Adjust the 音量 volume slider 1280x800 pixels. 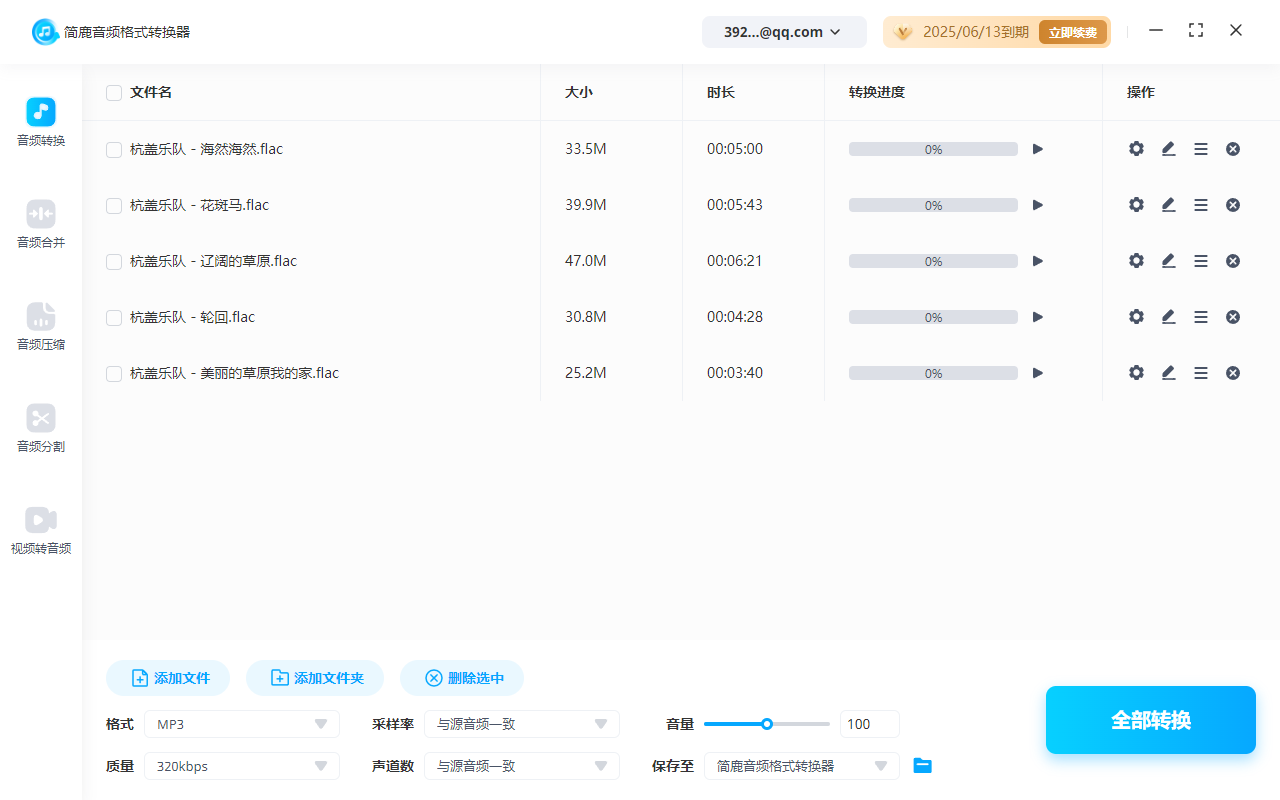pos(767,723)
